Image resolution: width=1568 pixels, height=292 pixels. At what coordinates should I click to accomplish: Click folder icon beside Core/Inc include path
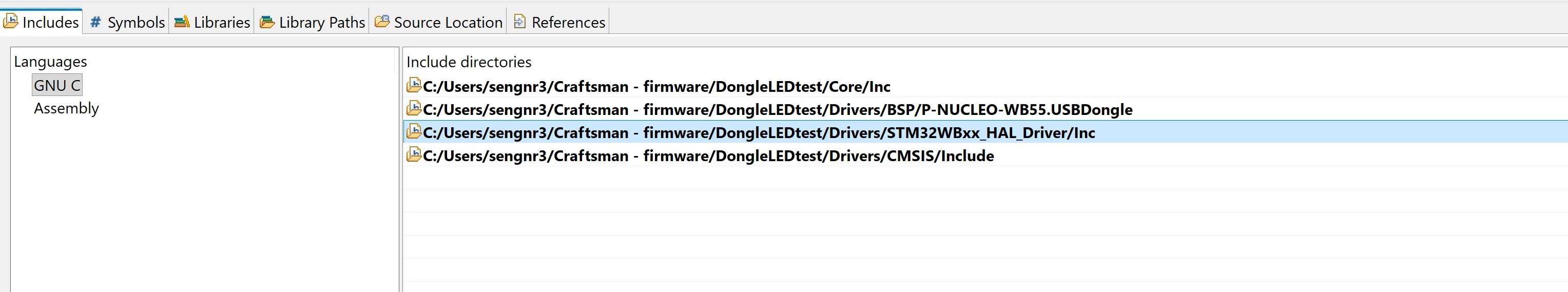414,85
